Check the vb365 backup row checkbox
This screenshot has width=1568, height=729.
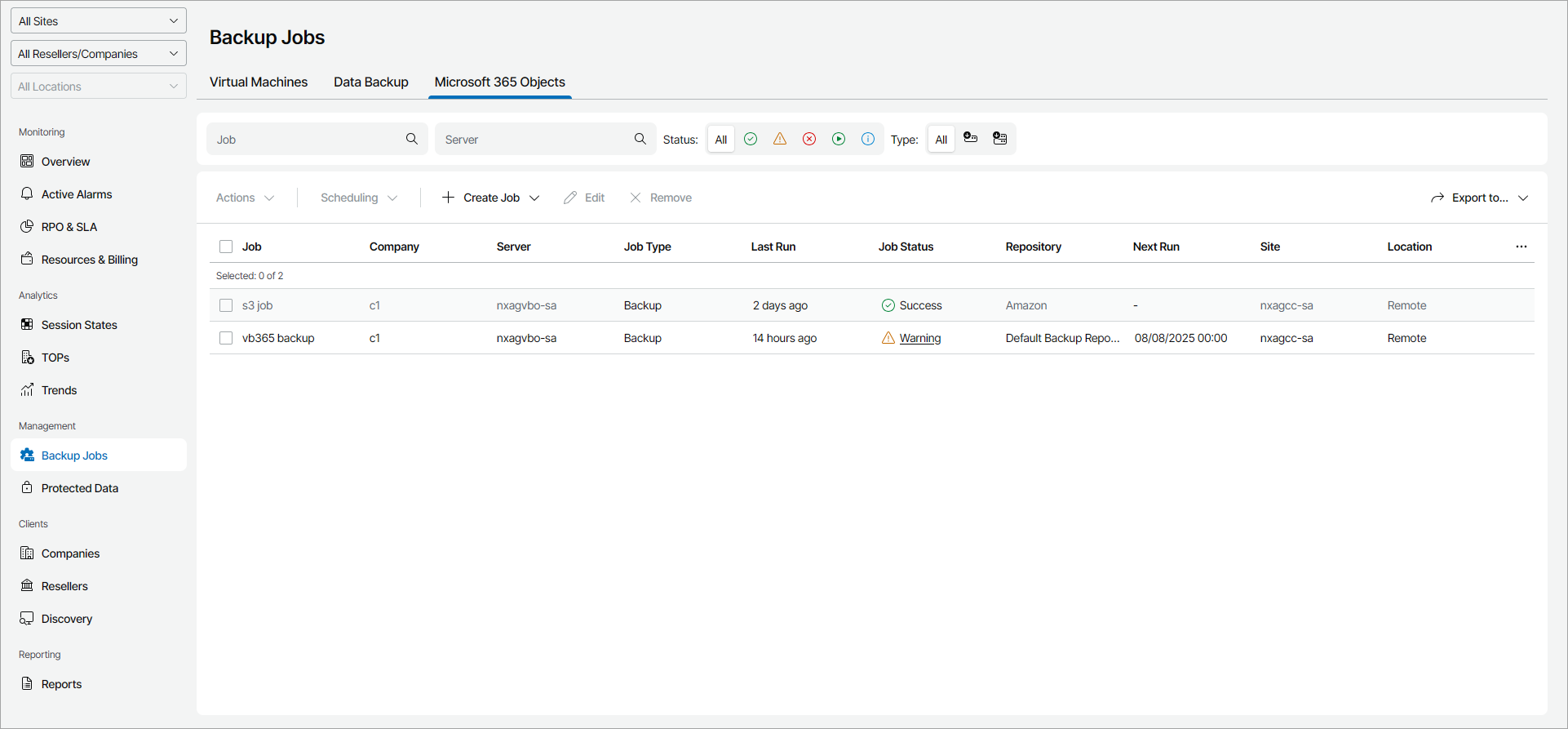(226, 338)
